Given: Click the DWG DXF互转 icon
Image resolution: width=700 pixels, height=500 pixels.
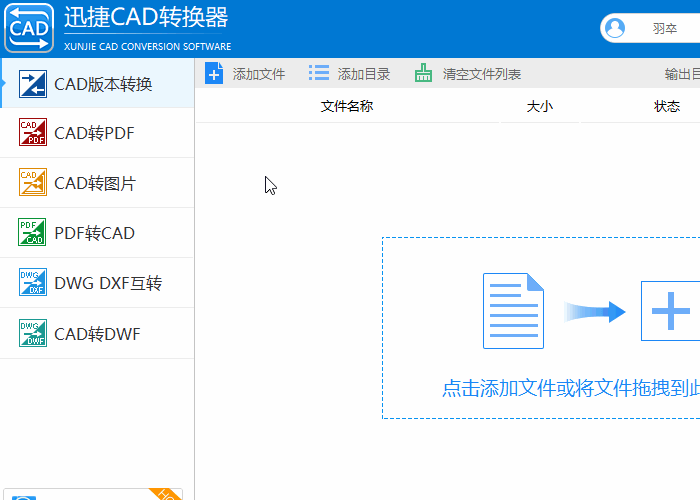Looking at the screenshot, I should pos(33,282).
